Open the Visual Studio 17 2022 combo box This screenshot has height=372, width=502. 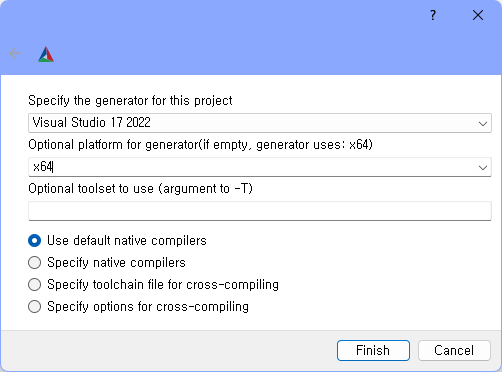260,123
